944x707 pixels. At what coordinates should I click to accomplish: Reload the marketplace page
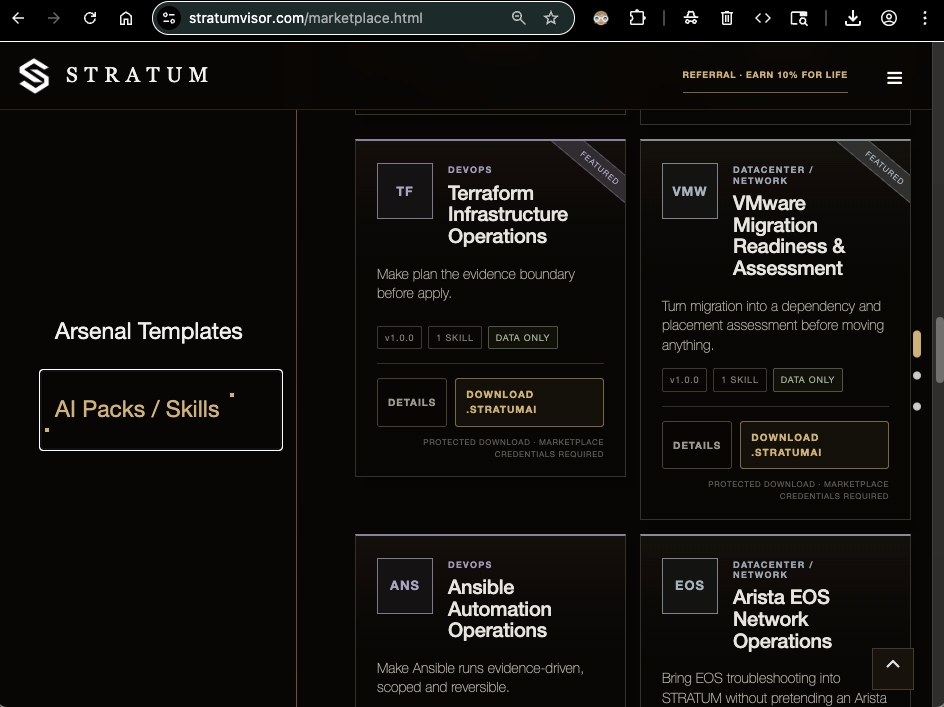[90, 18]
